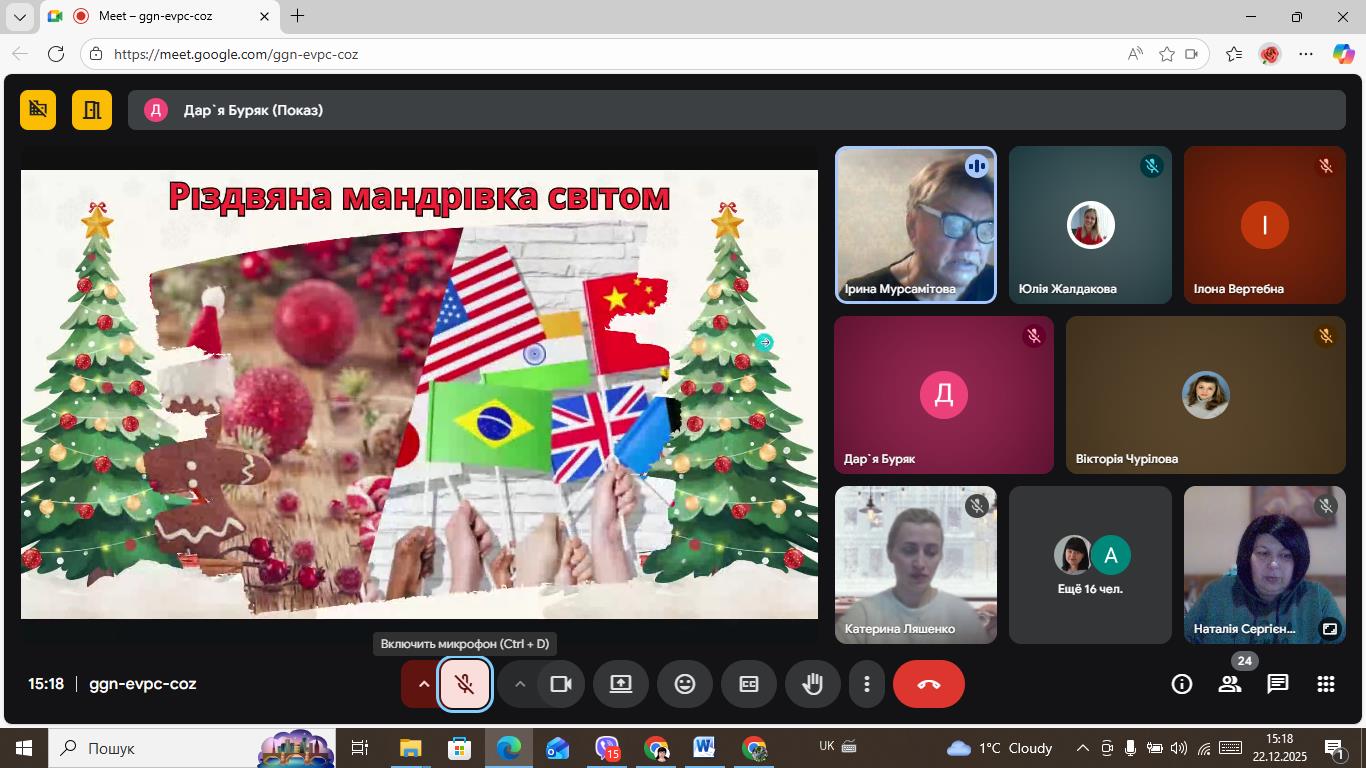Open the emoji reactions button

pyautogui.click(x=685, y=684)
